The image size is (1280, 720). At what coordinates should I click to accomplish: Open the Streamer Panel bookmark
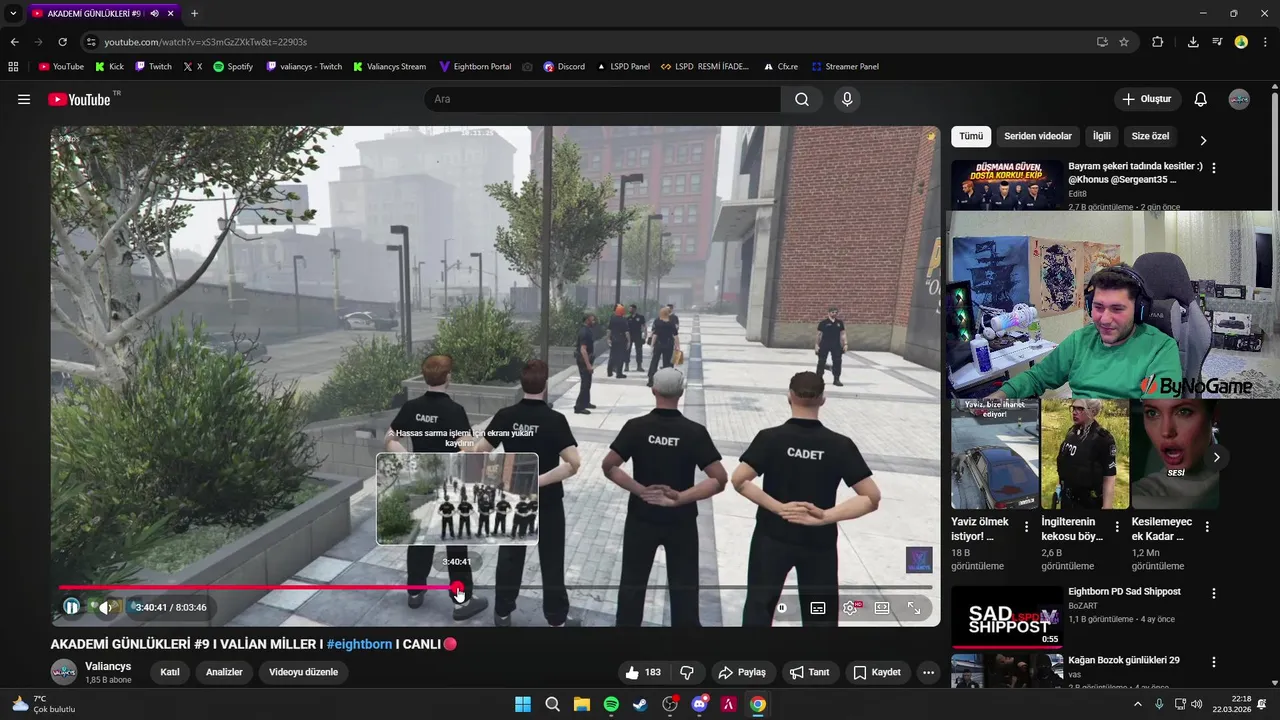click(x=845, y=67)
